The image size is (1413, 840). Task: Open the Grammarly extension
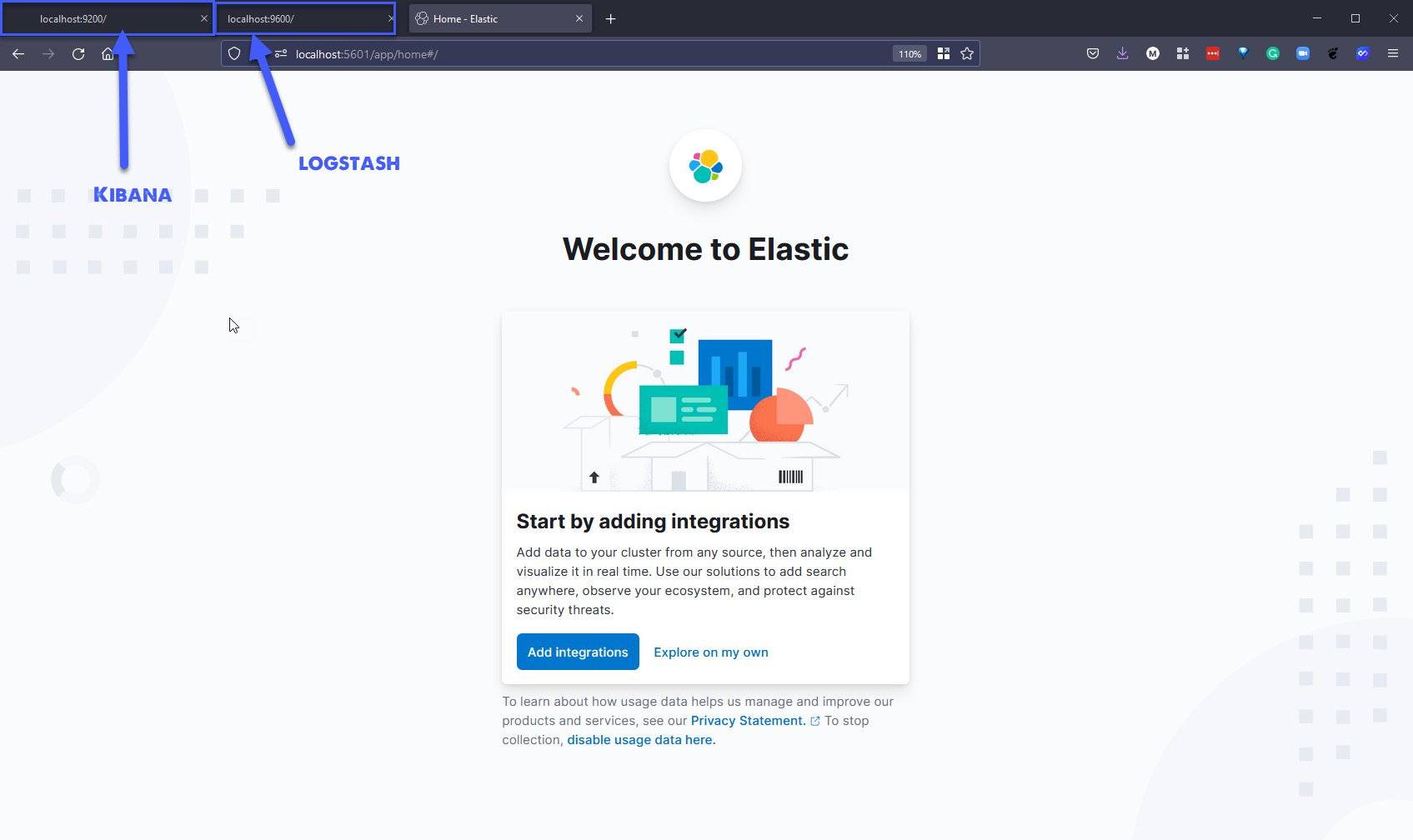1272,54
